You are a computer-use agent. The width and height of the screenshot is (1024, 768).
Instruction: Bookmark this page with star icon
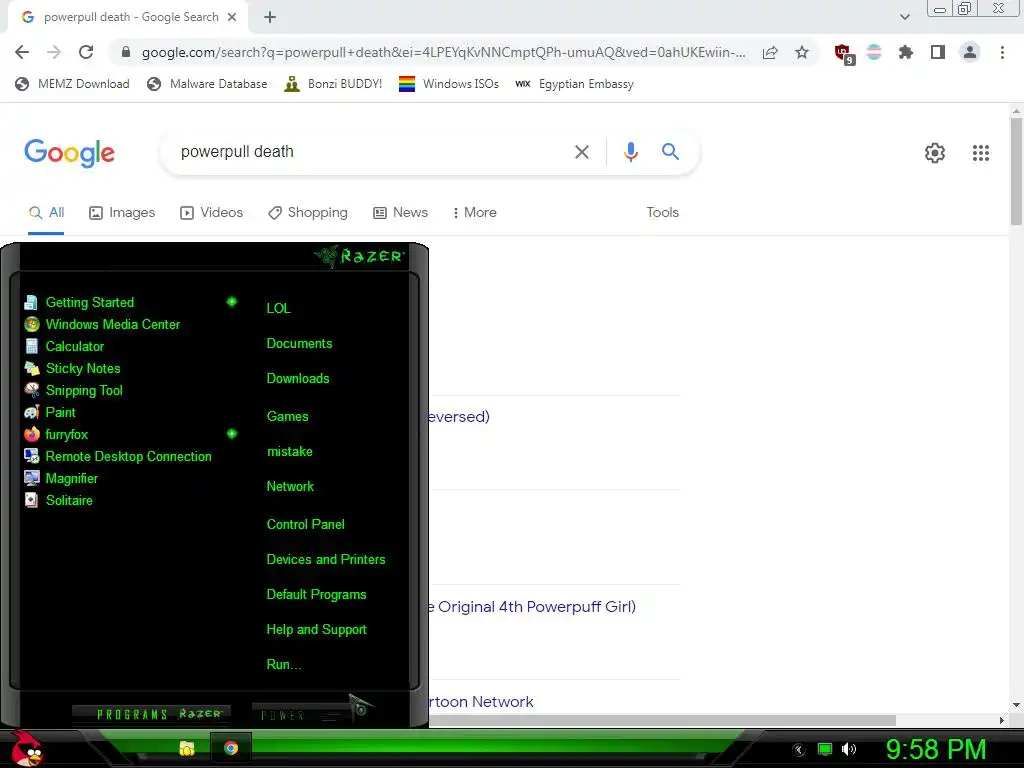click(802, 52)
